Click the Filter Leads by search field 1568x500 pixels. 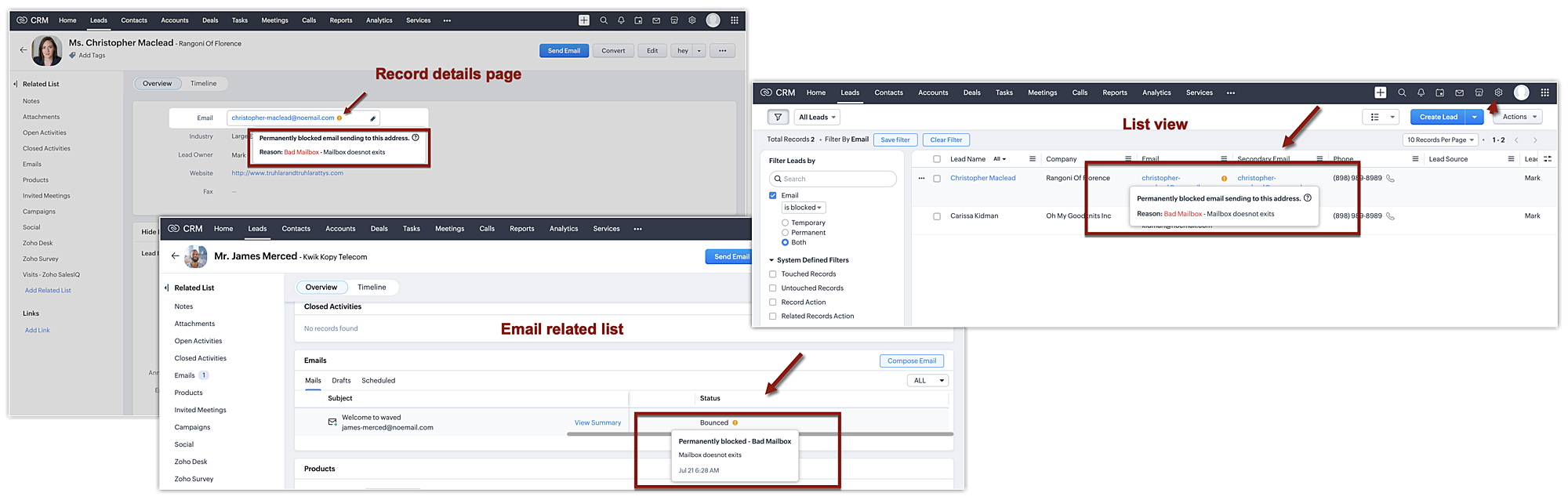point(833,179)
